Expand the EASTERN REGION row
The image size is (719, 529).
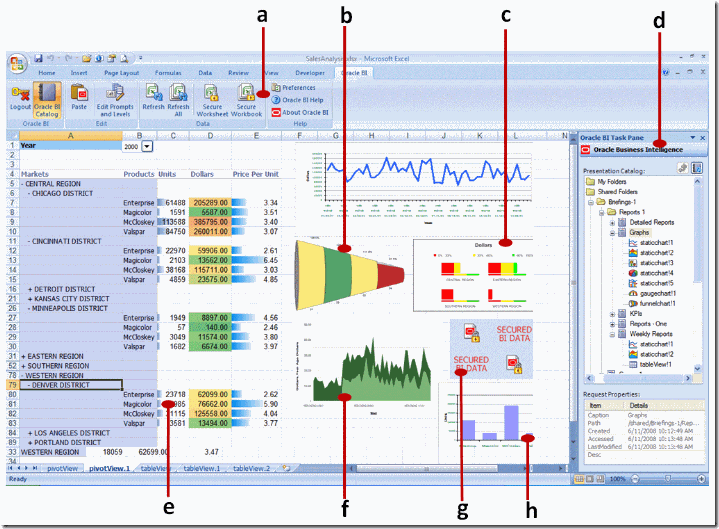[x=23, y=357]
